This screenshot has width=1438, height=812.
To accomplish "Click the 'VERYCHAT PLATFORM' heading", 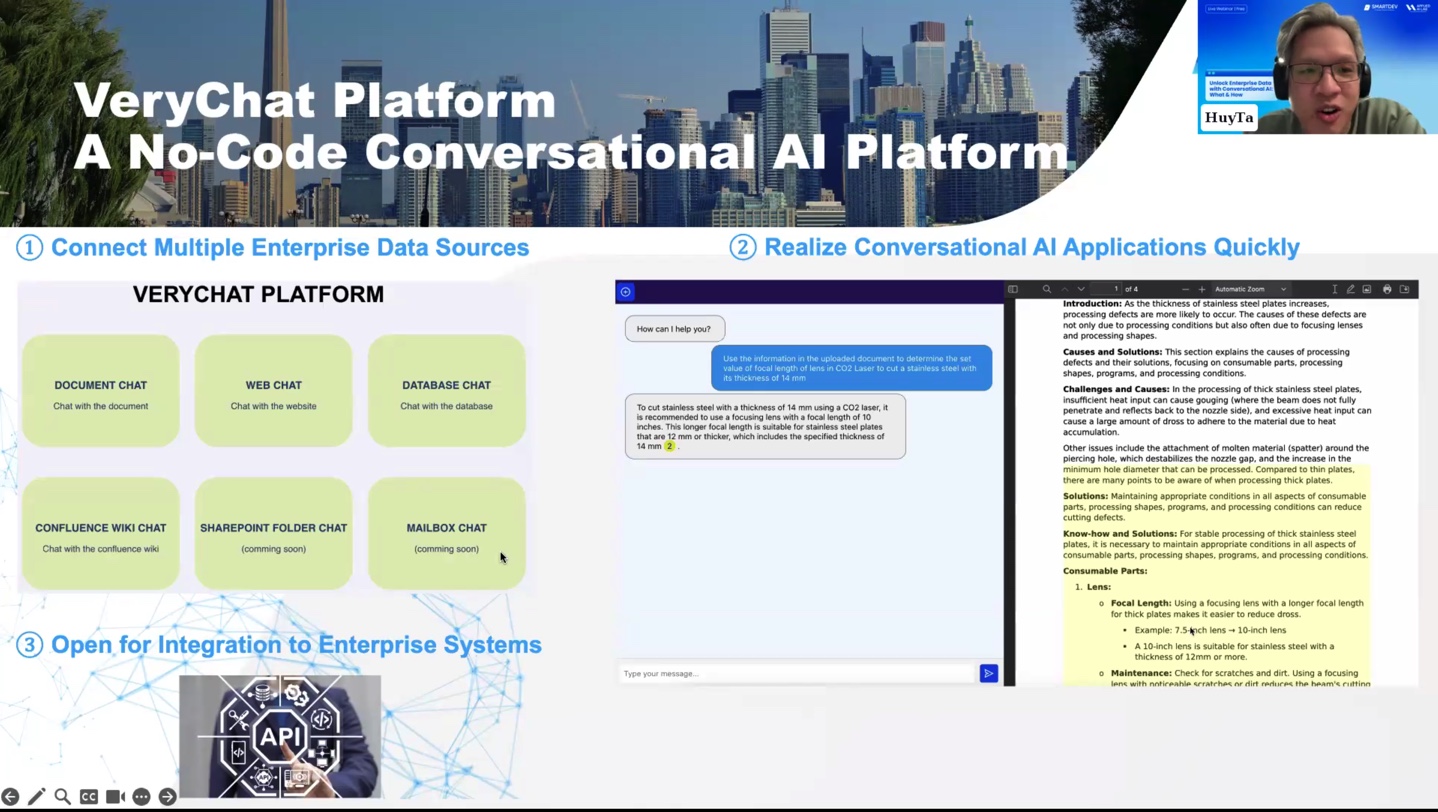I will tap(258, 294).
